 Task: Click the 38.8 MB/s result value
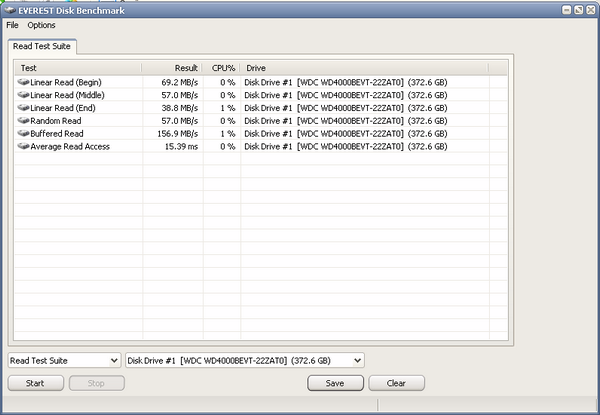(179, 108)
